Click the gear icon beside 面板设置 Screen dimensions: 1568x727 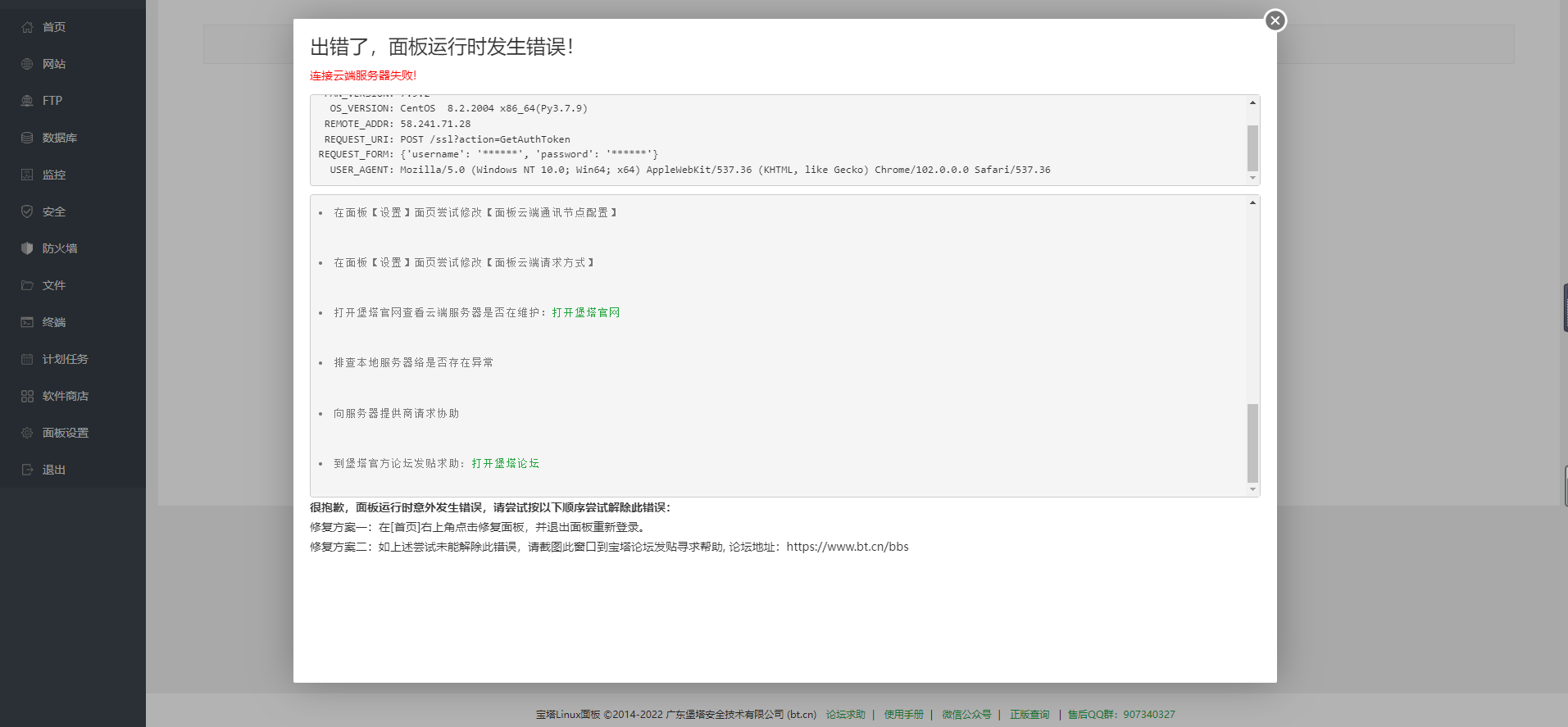[x=27, y=433]
